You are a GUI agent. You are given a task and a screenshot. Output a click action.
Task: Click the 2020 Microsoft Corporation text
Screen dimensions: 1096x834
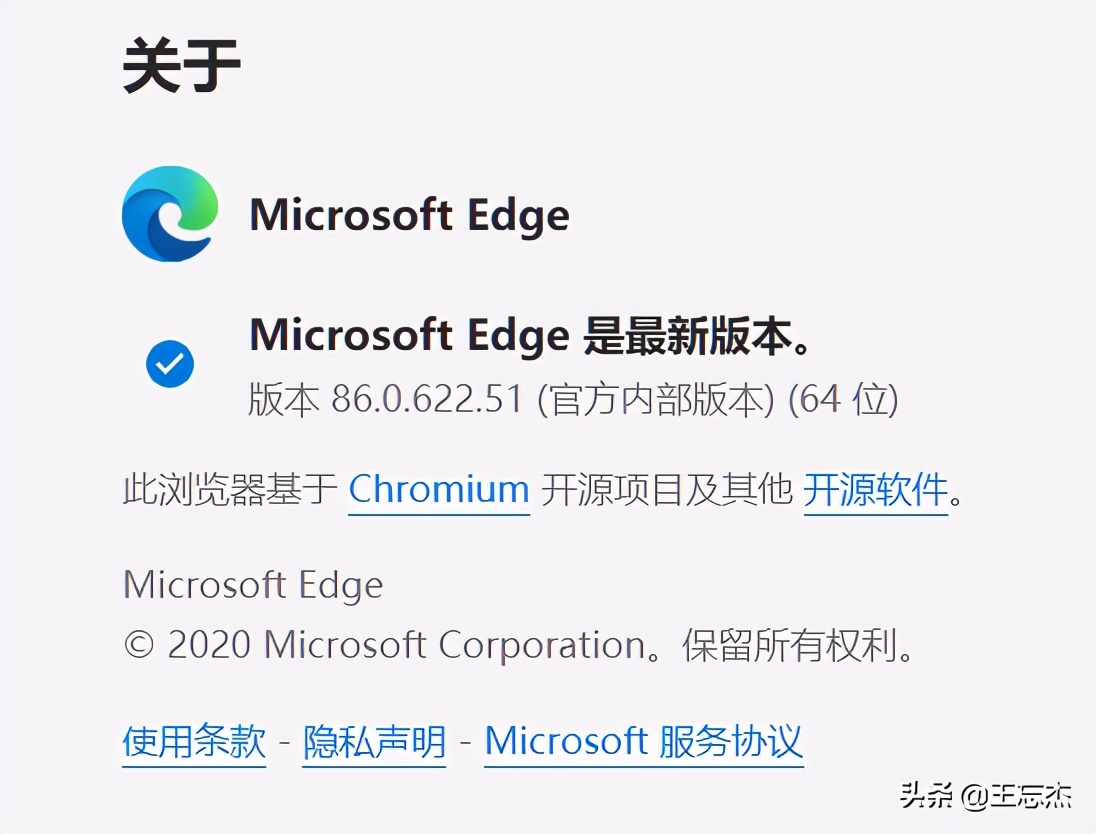(406, 645)
